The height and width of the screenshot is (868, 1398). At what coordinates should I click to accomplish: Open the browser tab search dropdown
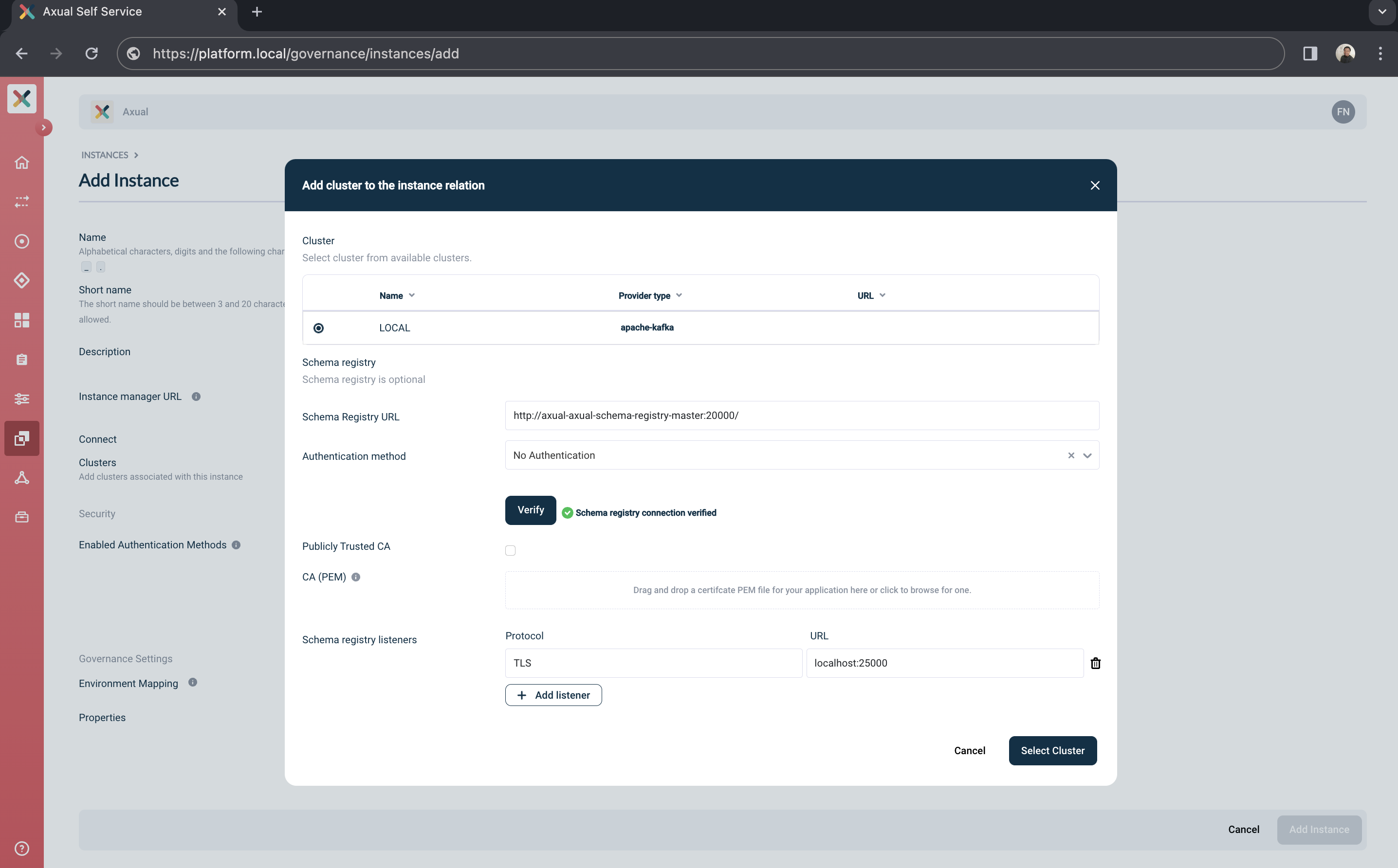[x=1381, y=12]
